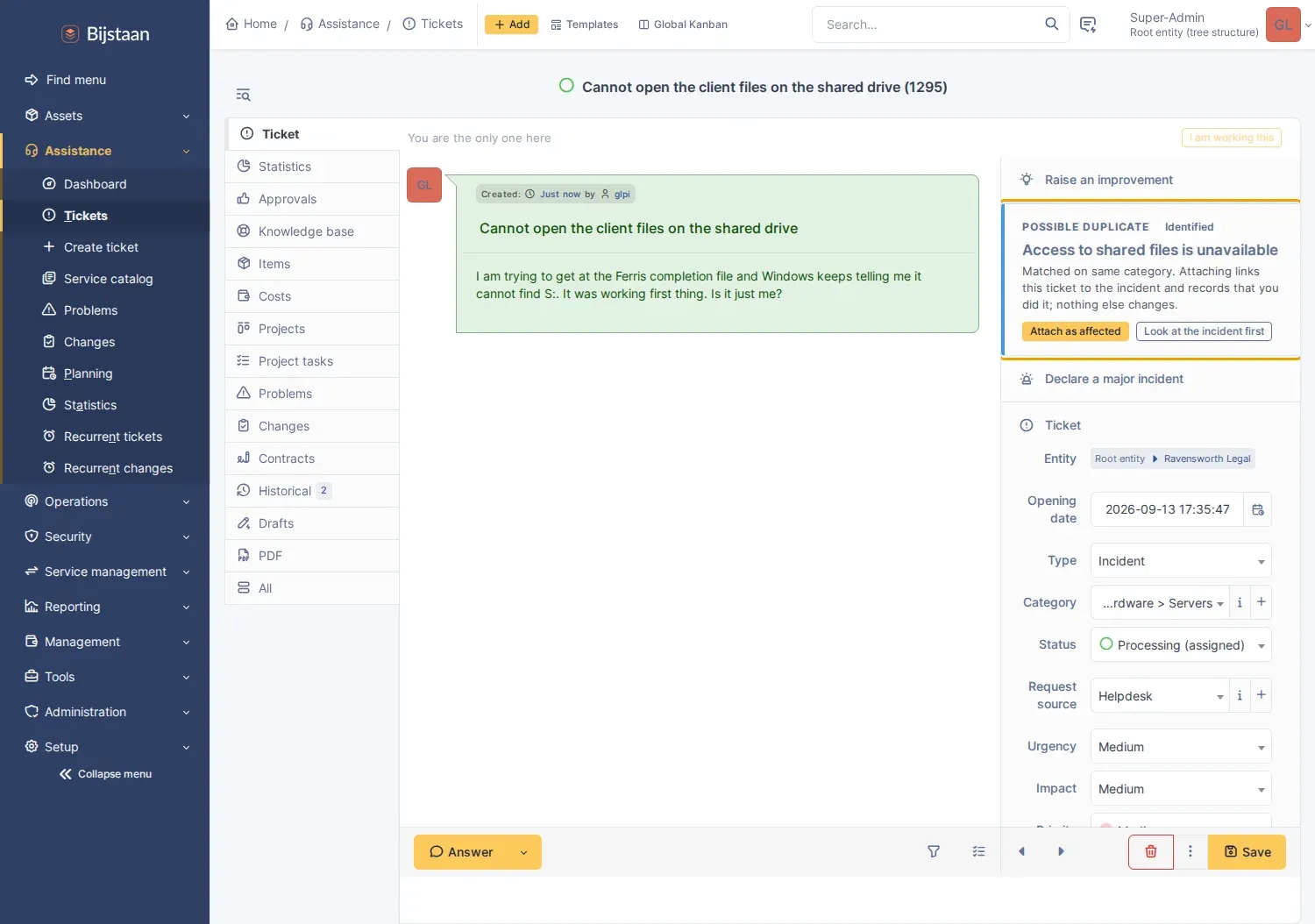Click the 'Attach as affected' button
1315x924 pixels.
[x=1075, y=331]
